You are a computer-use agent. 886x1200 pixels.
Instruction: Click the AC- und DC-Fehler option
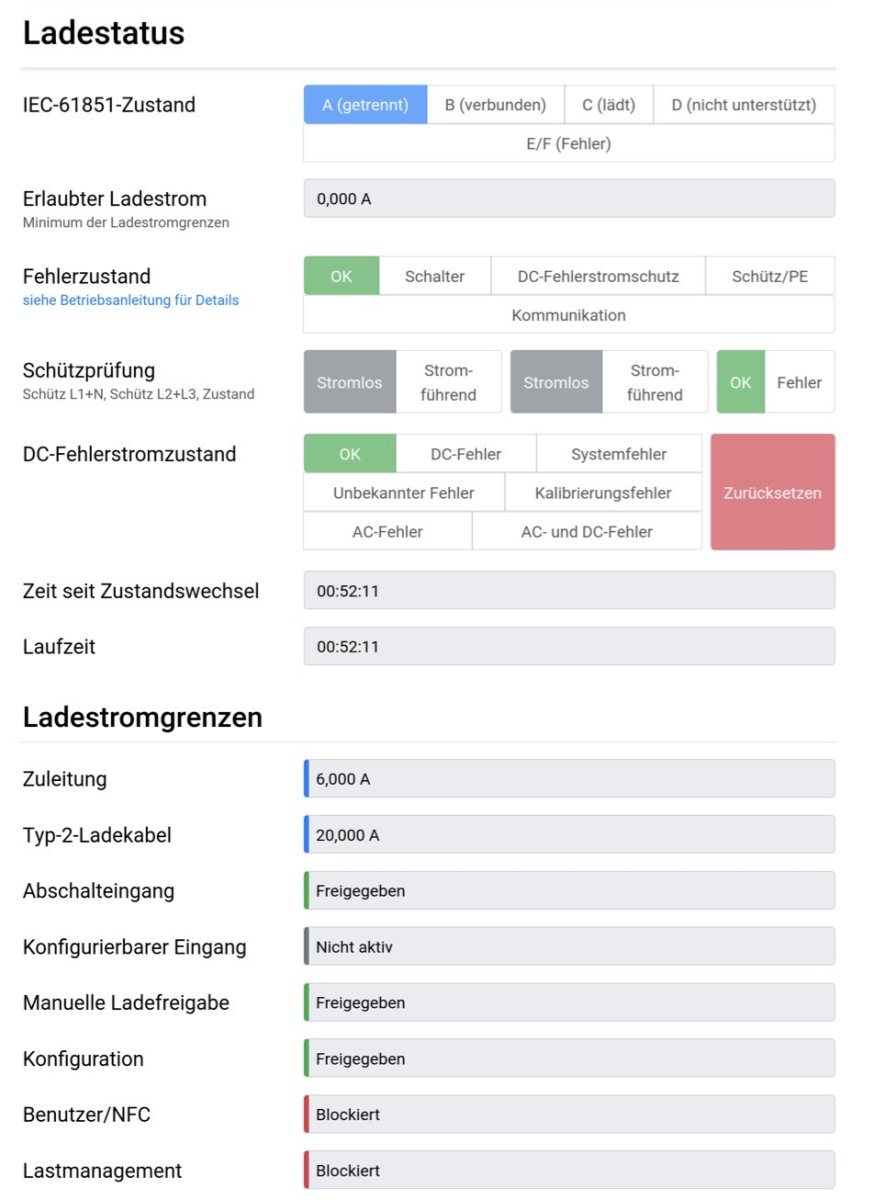(x=586, y=532)
